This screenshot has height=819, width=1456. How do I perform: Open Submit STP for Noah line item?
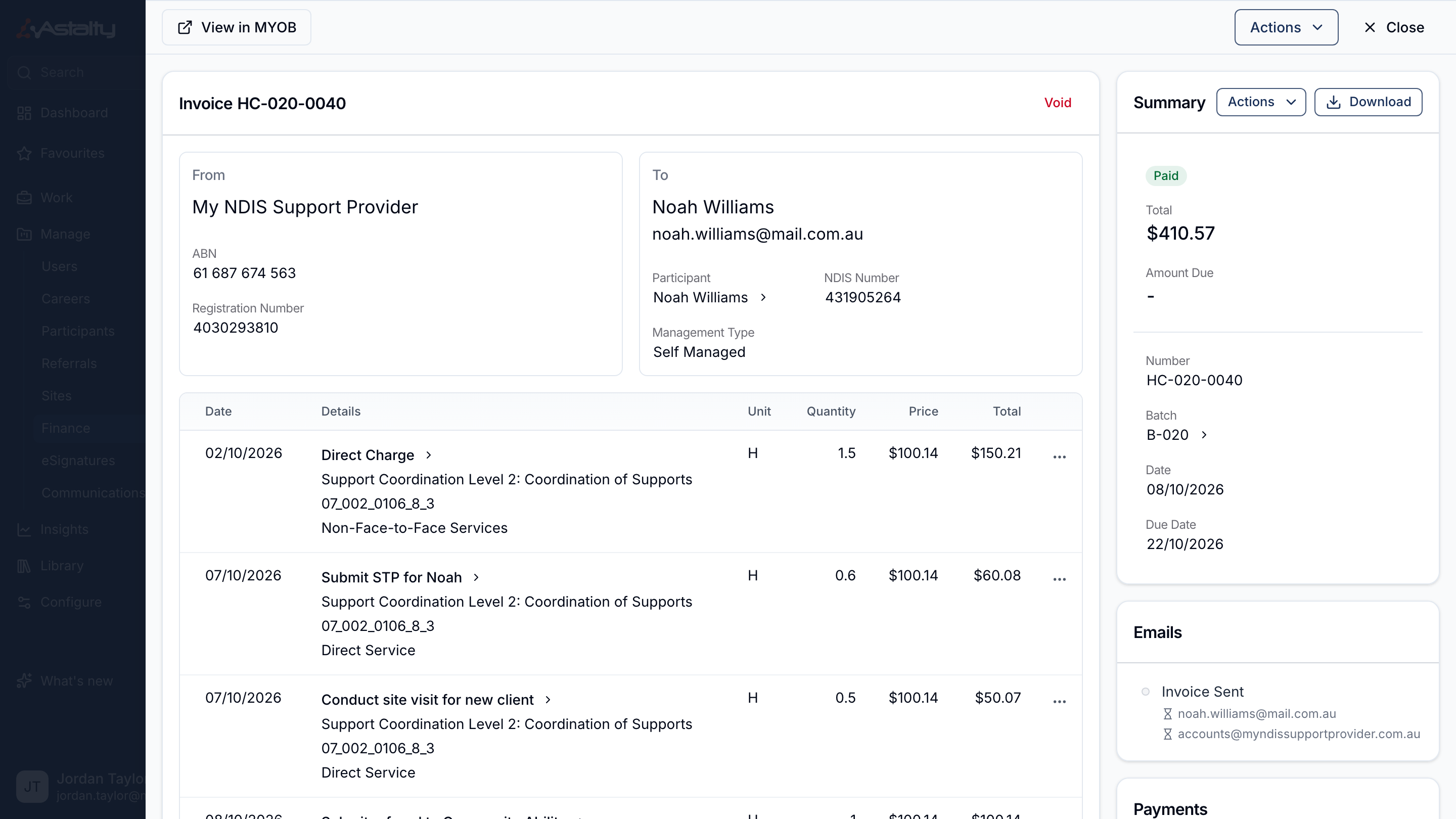pos(401,577)
